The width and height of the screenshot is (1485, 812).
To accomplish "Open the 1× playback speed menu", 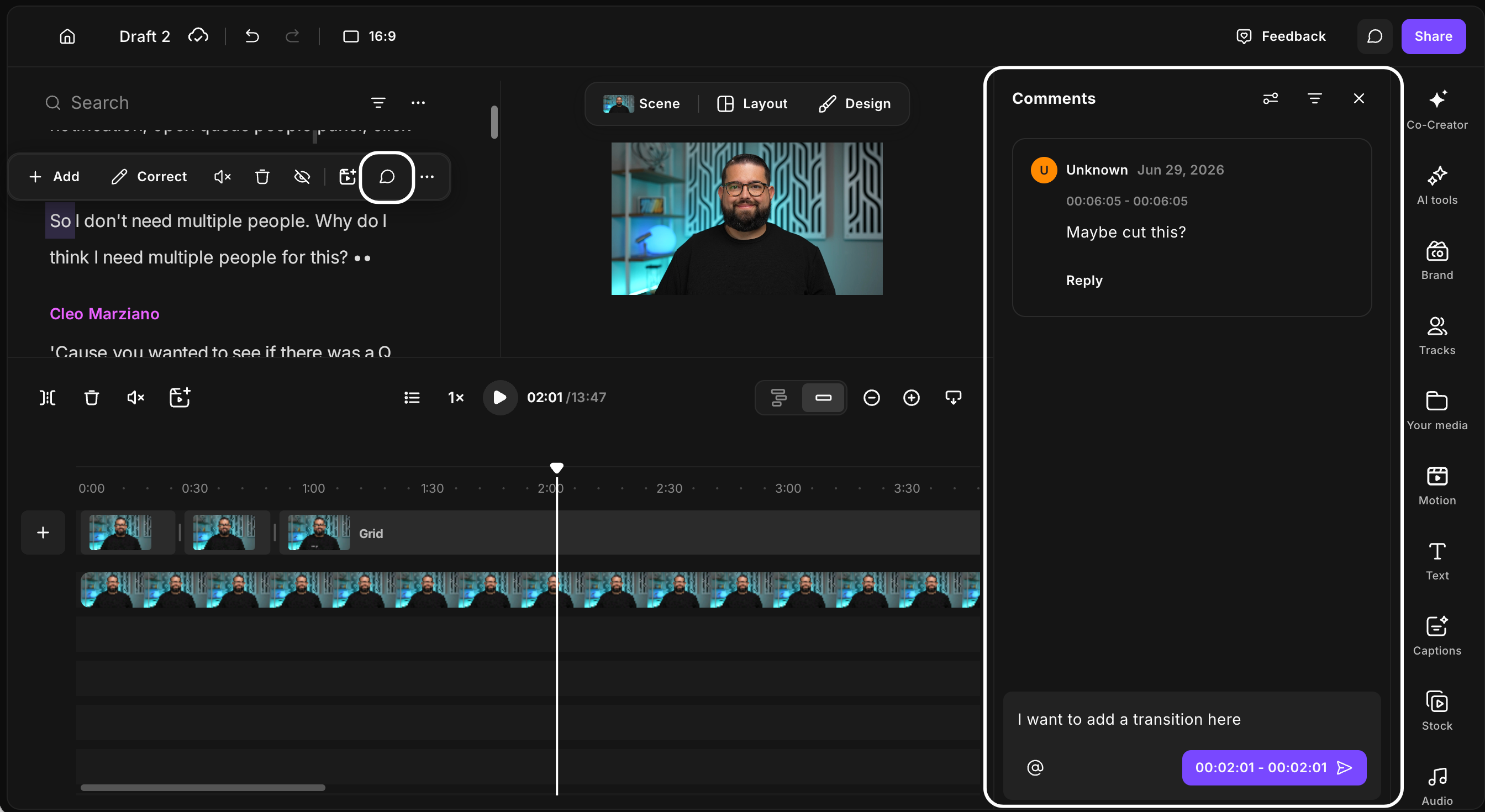I will click(455, 397).
